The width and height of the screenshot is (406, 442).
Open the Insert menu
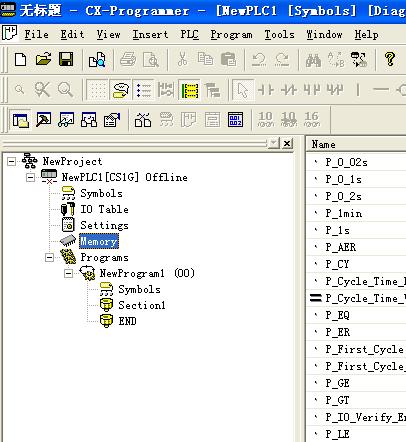click(150, 34)
